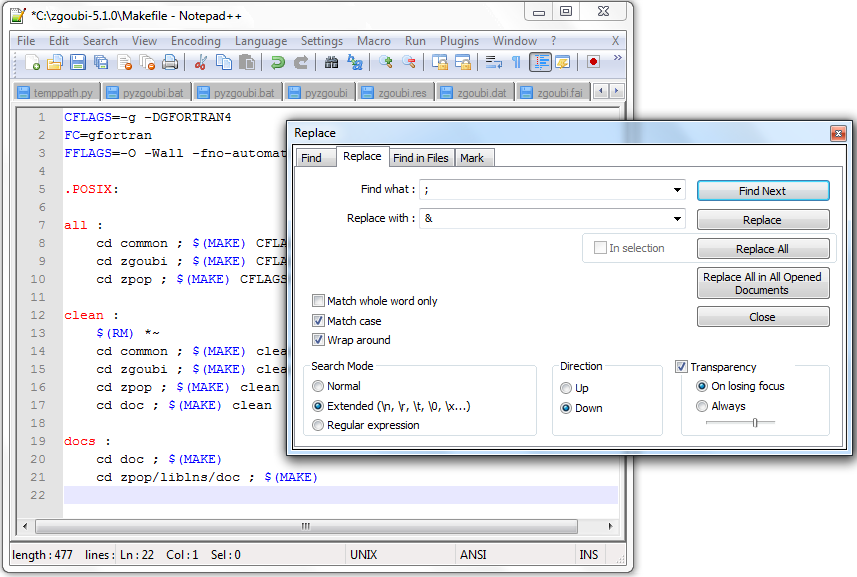Screen dimensions: 857x577
Task: Expand the Find what dropdown
Action: pyautogui.click(x=677, y=189)
